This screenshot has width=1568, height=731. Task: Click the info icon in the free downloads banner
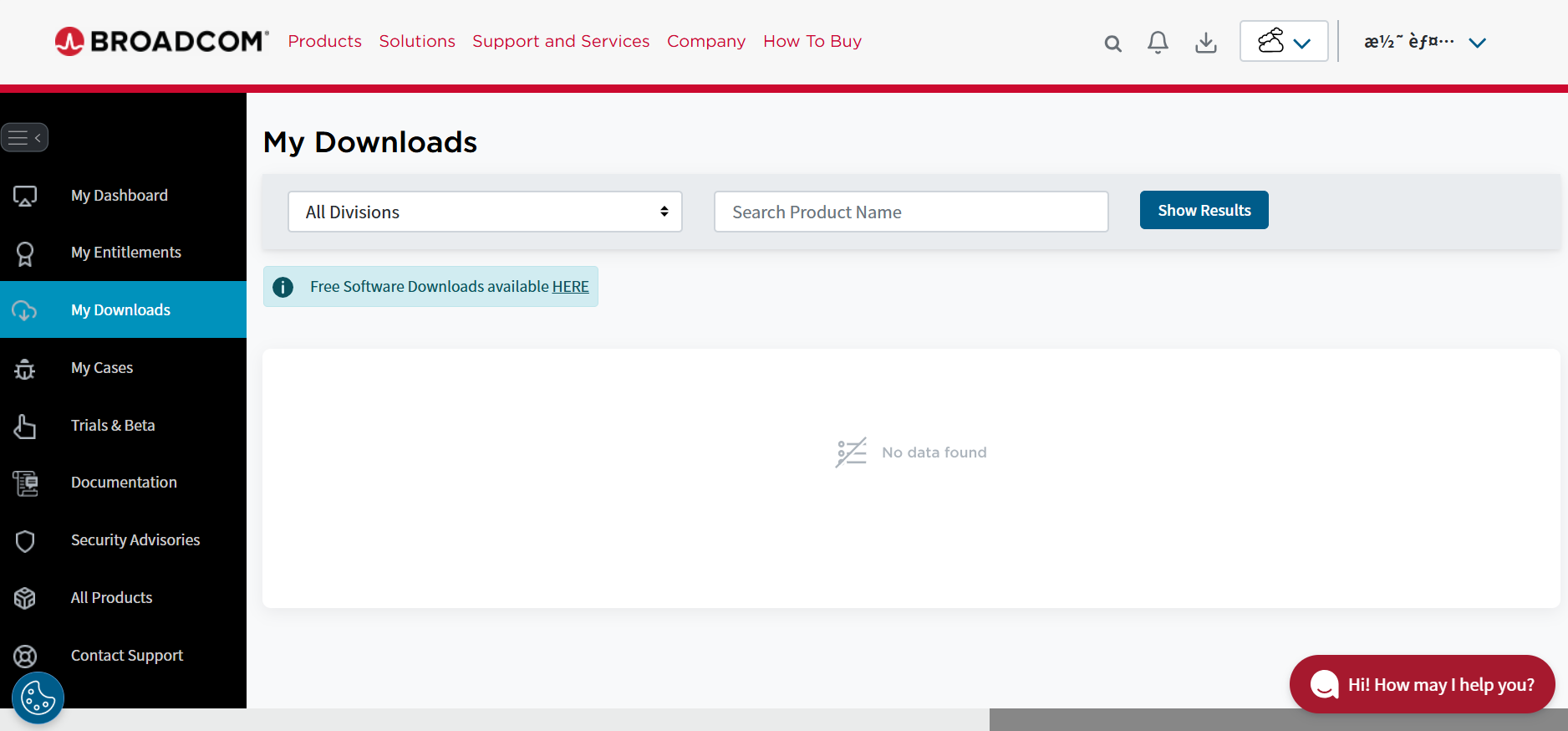[283, 287]
